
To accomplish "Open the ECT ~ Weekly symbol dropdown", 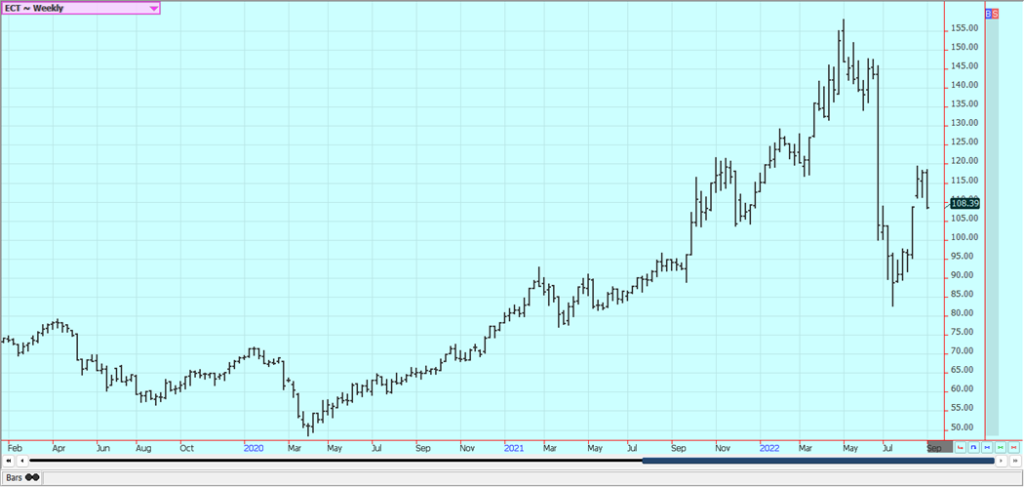I will point(80,8).
